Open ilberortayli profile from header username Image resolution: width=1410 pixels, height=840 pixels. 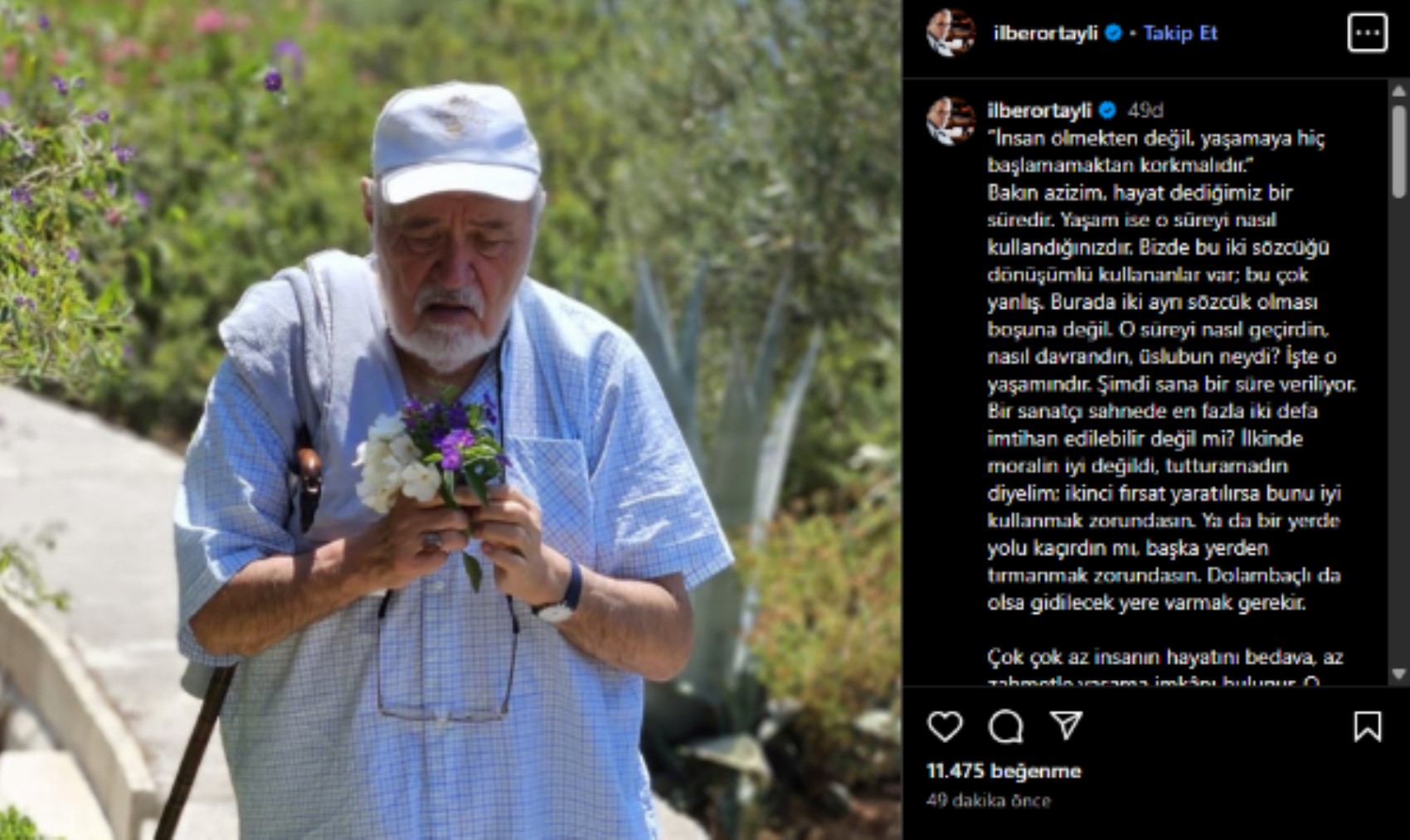1045,33
